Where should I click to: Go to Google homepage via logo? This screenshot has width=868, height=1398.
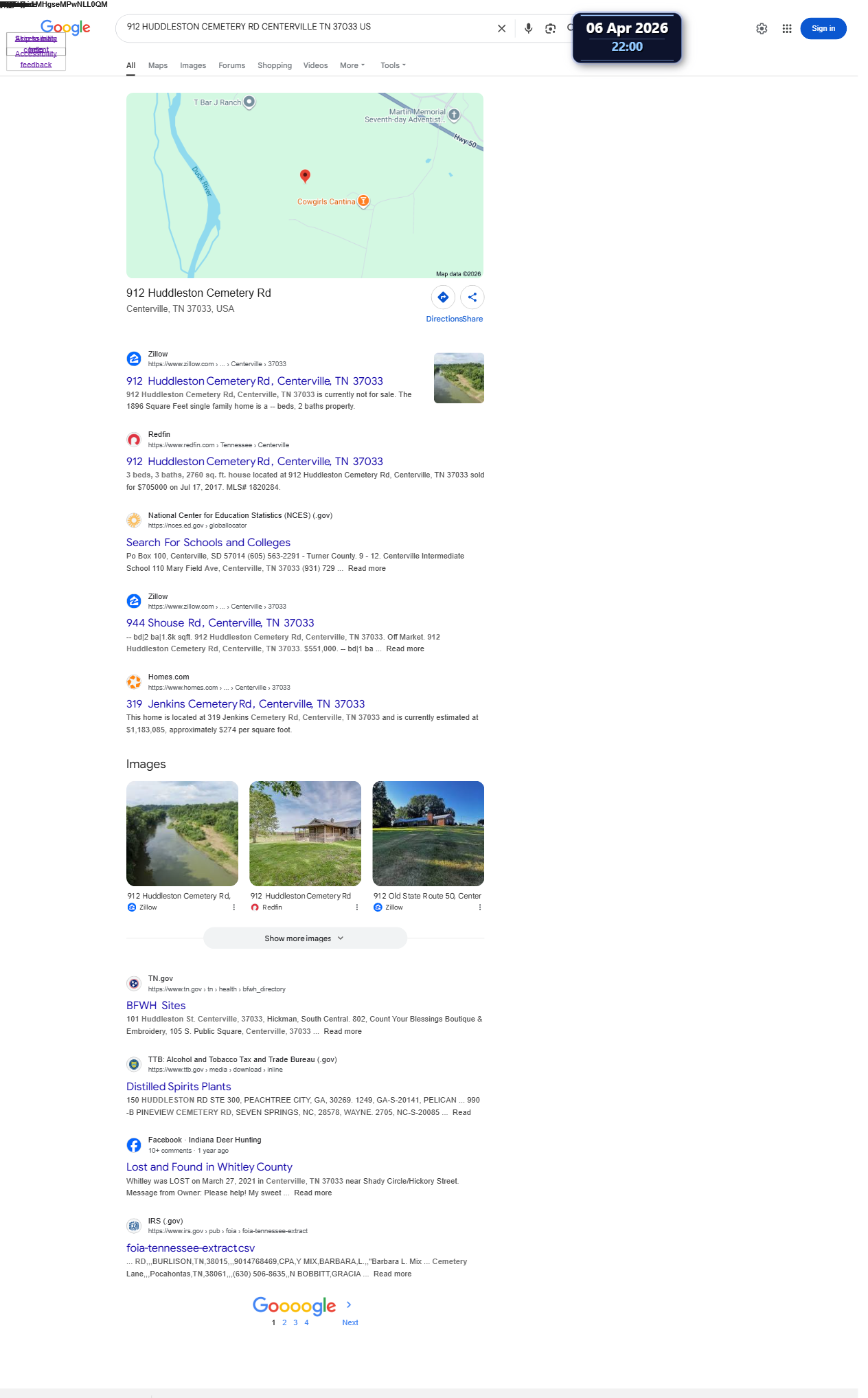coord(65,27)
